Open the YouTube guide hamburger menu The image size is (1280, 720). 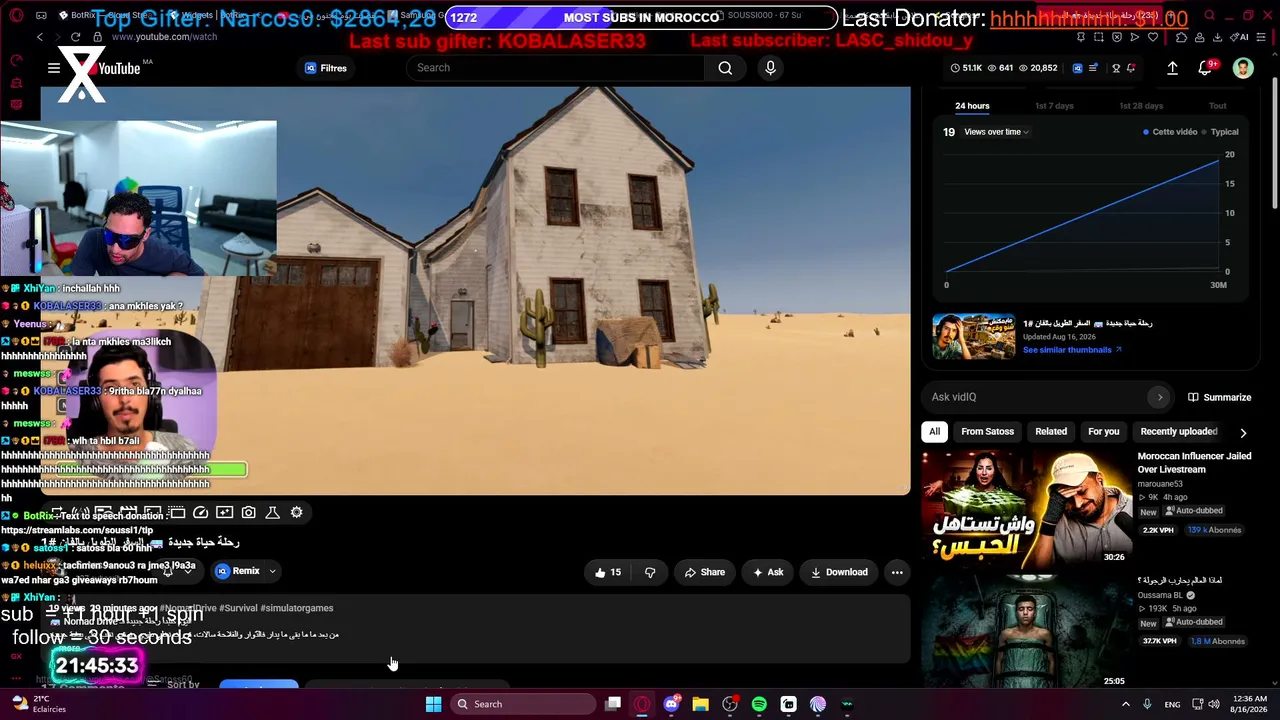point(54,68)
